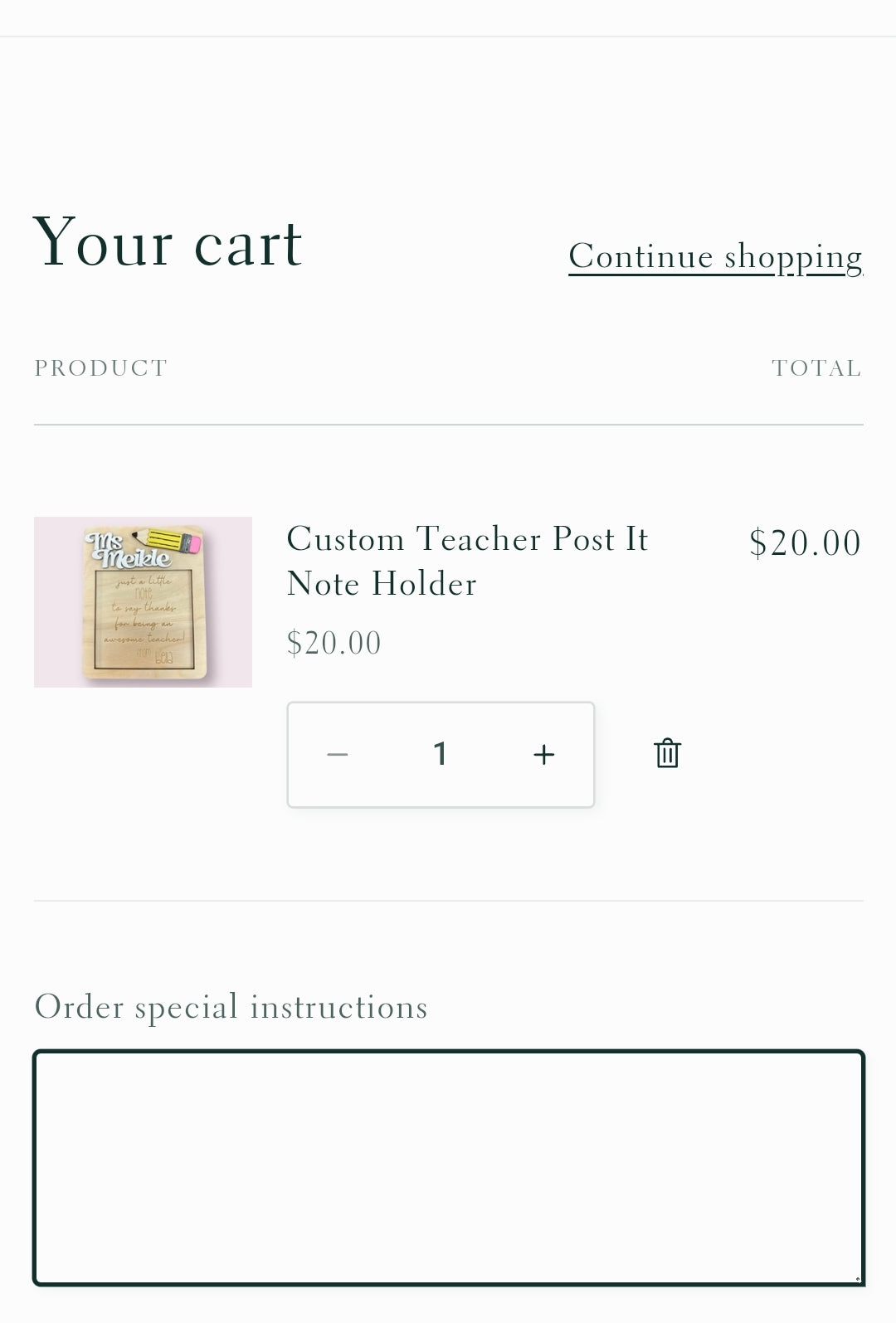Click the Order special instructions label

point(231,1007)
